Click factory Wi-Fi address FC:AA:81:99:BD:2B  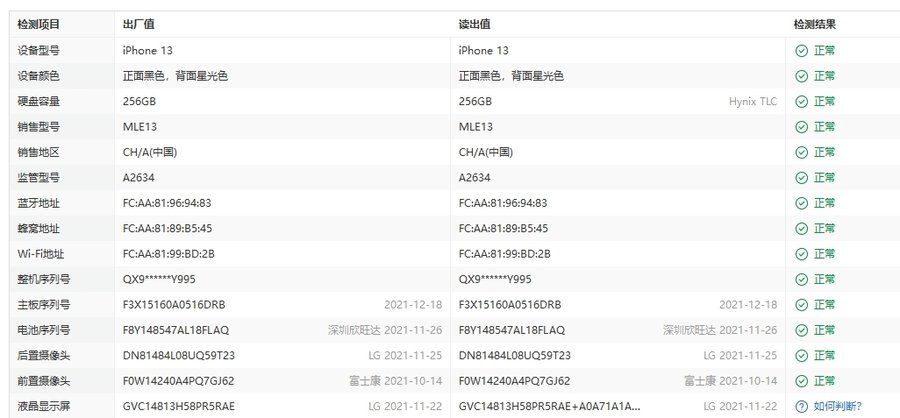(x=169, y=254)
